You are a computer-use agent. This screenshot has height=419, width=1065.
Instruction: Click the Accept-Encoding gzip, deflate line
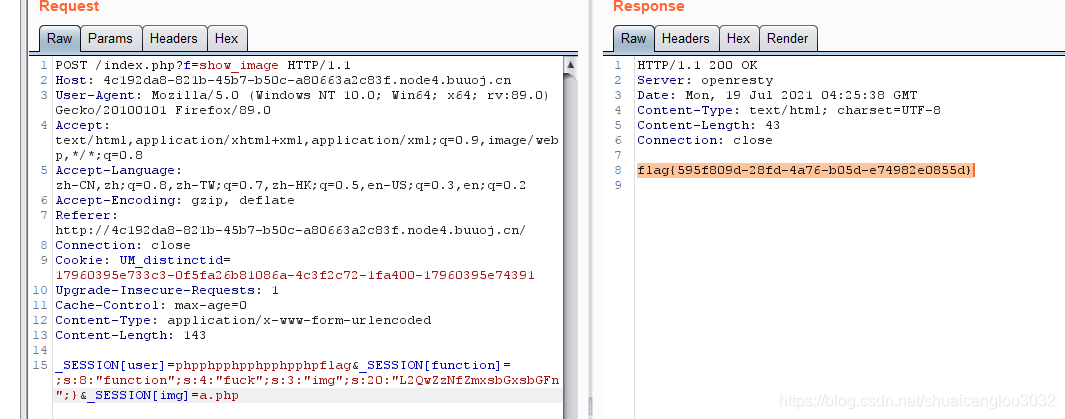pos(175,200)
